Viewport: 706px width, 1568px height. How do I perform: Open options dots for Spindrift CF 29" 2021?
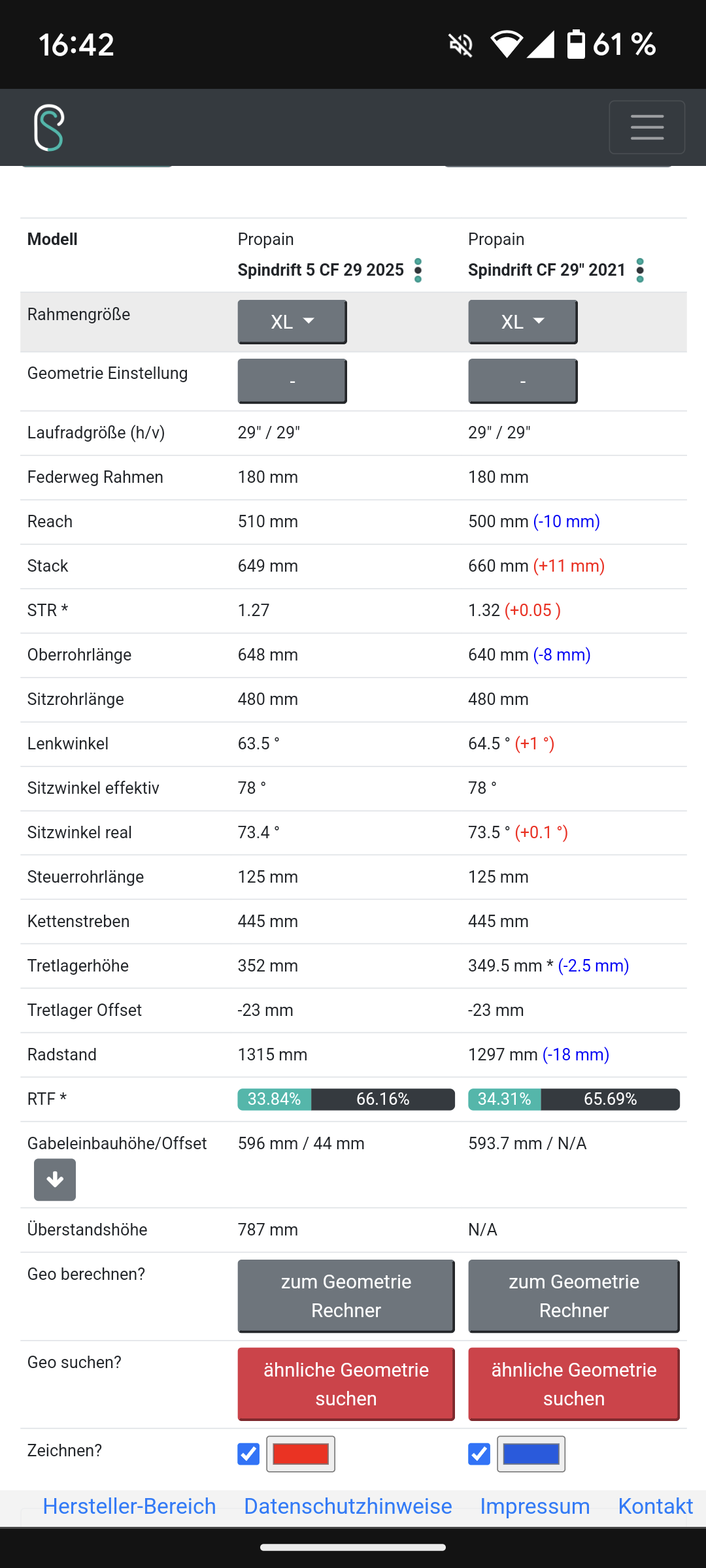[x=640, y=270]
